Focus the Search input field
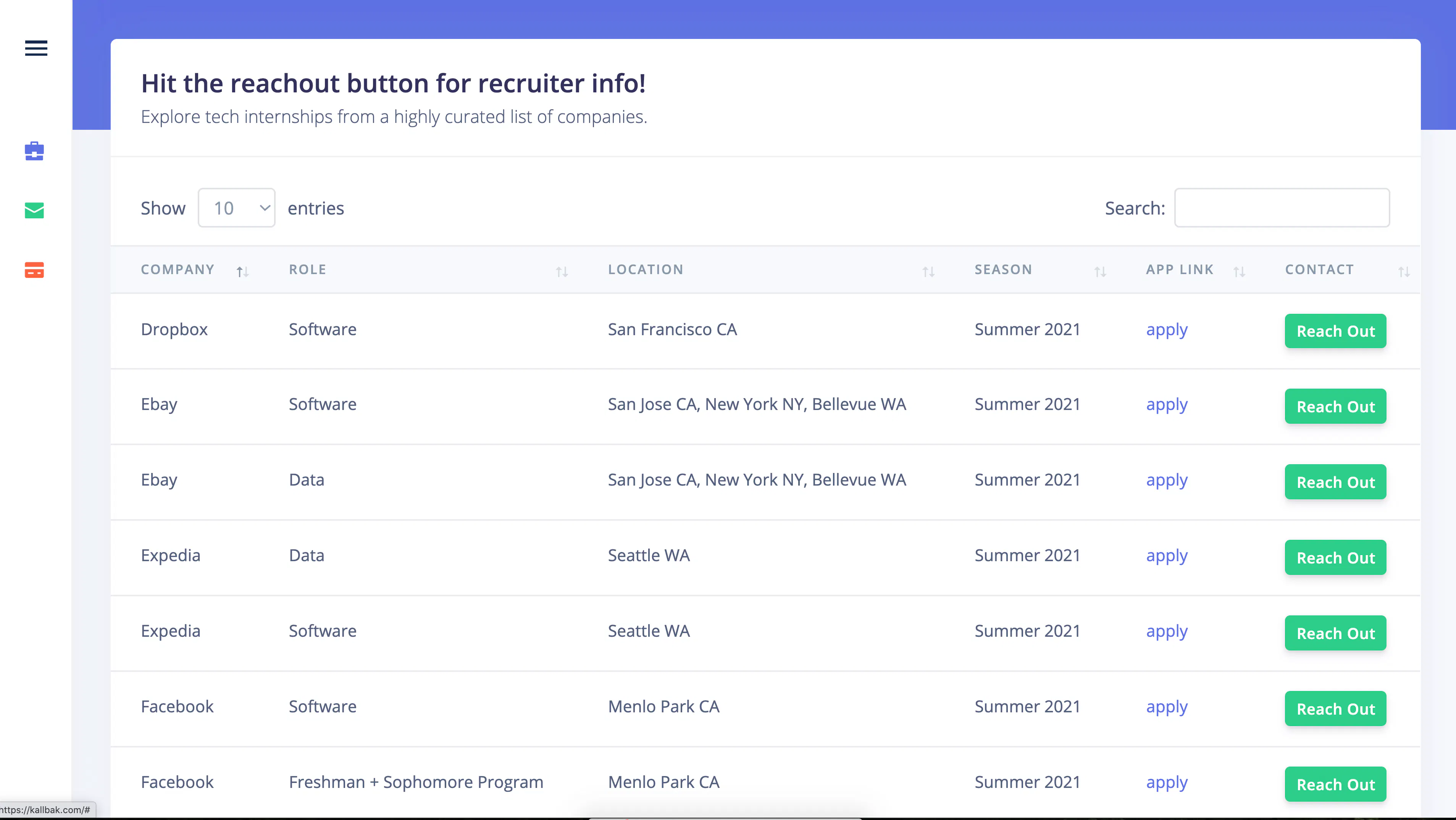Viewport: 1456px width, 820px height. [x=1282, y=208]
